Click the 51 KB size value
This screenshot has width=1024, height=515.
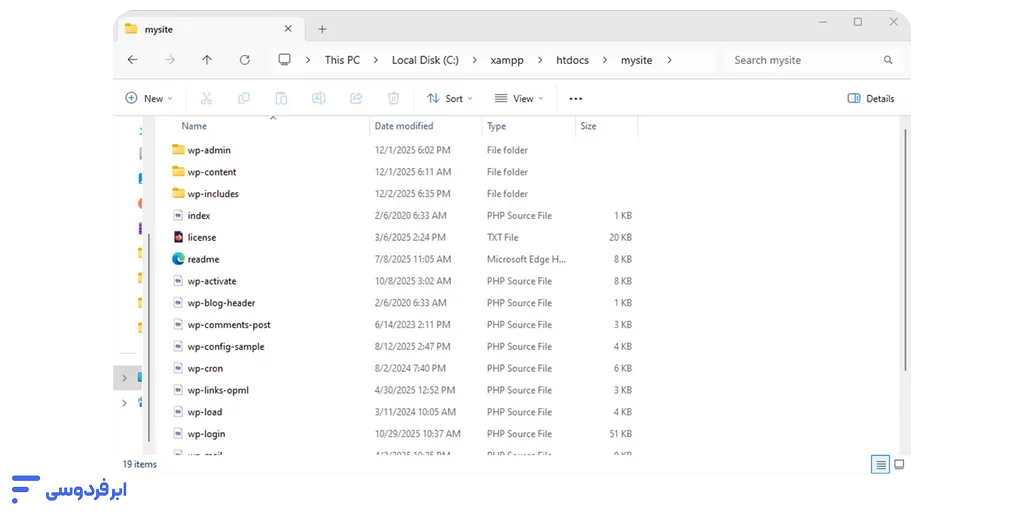click(620, 433)
